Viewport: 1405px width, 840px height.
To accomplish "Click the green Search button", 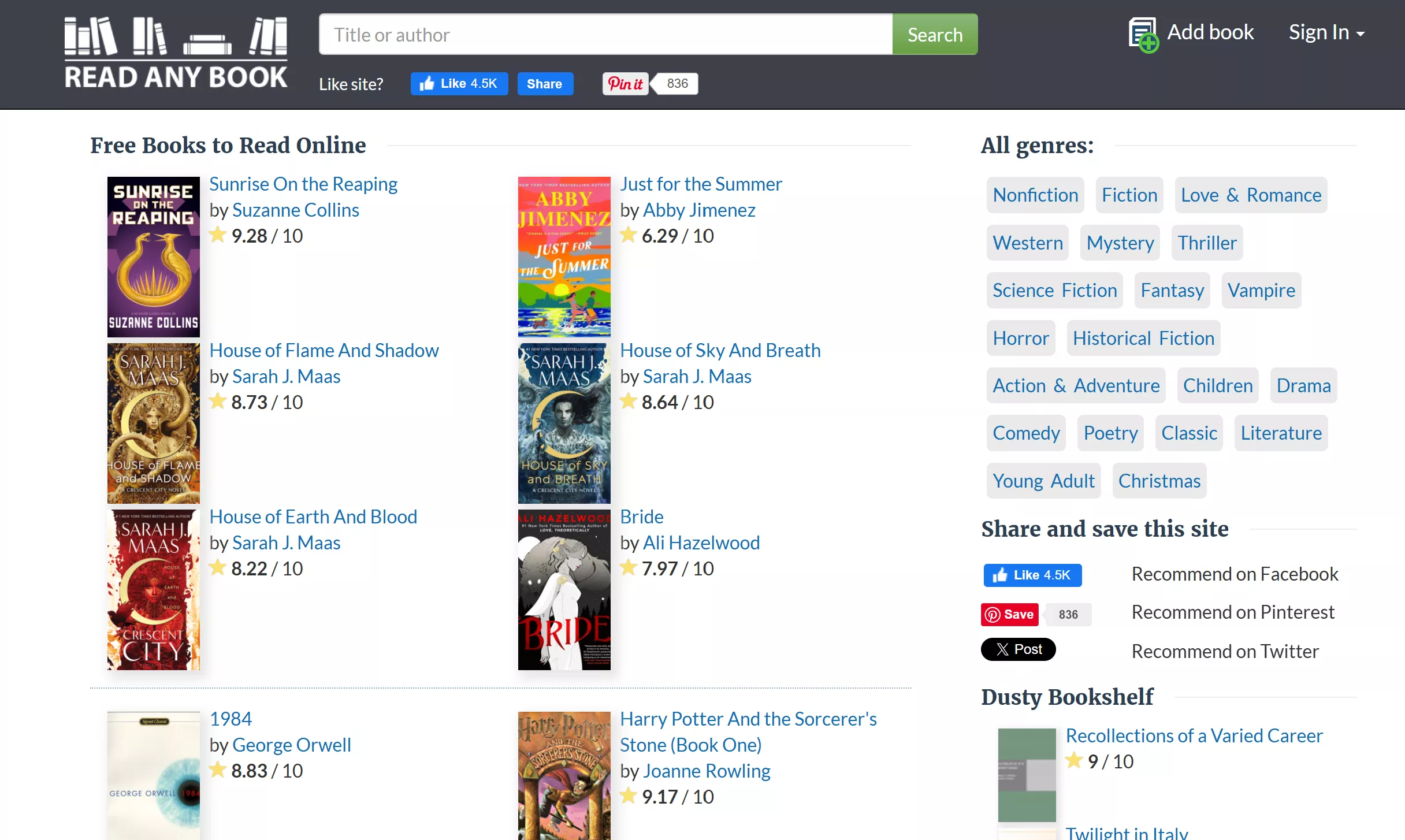I will (935, 34).
